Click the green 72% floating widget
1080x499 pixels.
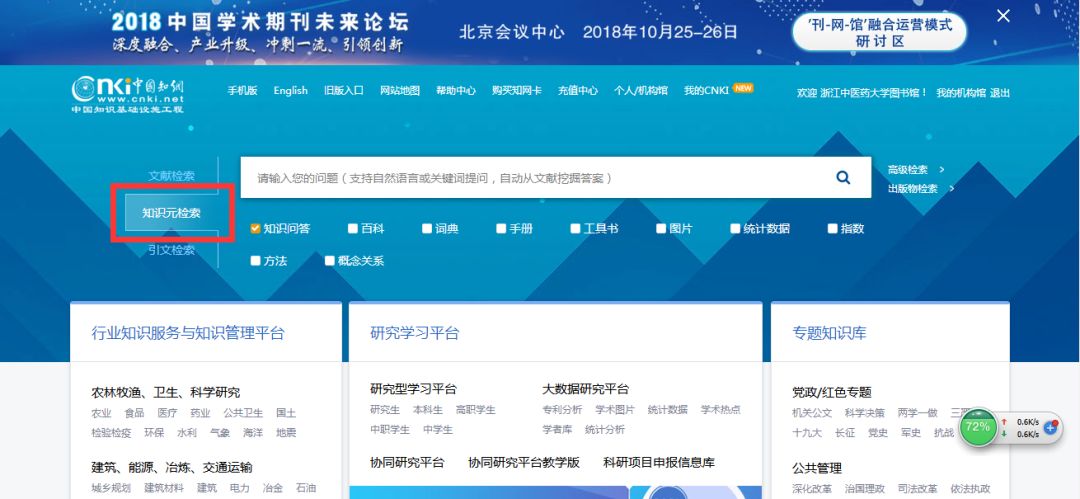click(x=976, y=427)
